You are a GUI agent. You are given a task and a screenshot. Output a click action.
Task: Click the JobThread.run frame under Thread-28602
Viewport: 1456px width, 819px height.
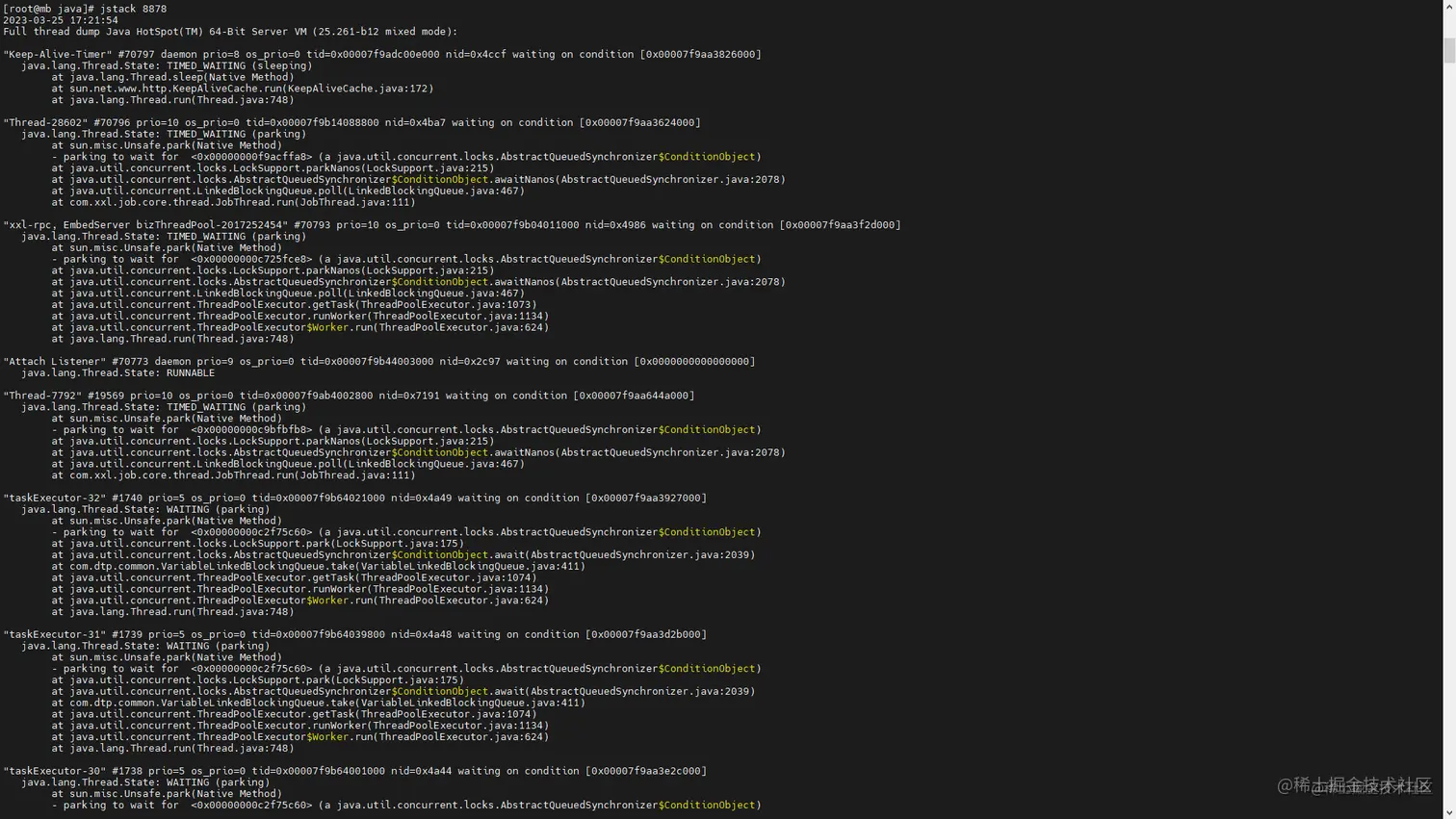pos(233,202)
